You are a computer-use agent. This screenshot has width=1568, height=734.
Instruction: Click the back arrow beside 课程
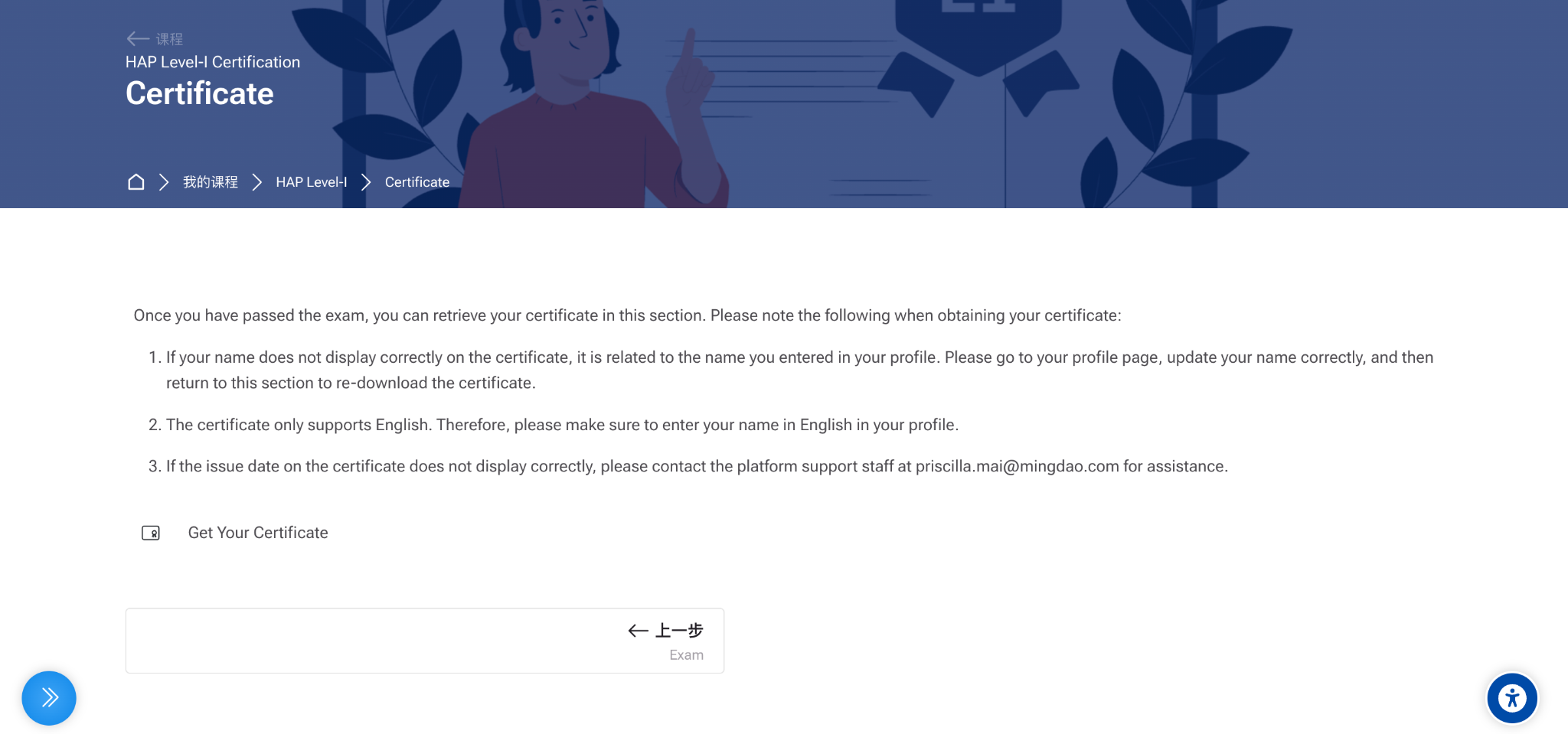coord(138,38)
